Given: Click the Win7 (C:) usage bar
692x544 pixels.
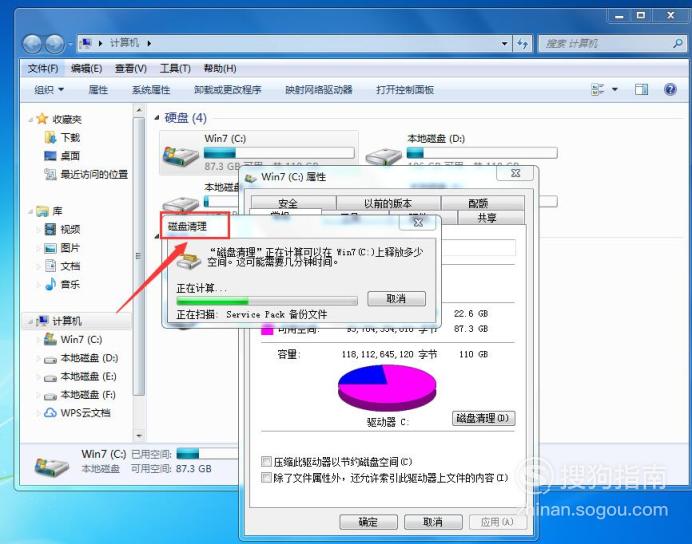Looking at the screenshot, I should (279, 153).
